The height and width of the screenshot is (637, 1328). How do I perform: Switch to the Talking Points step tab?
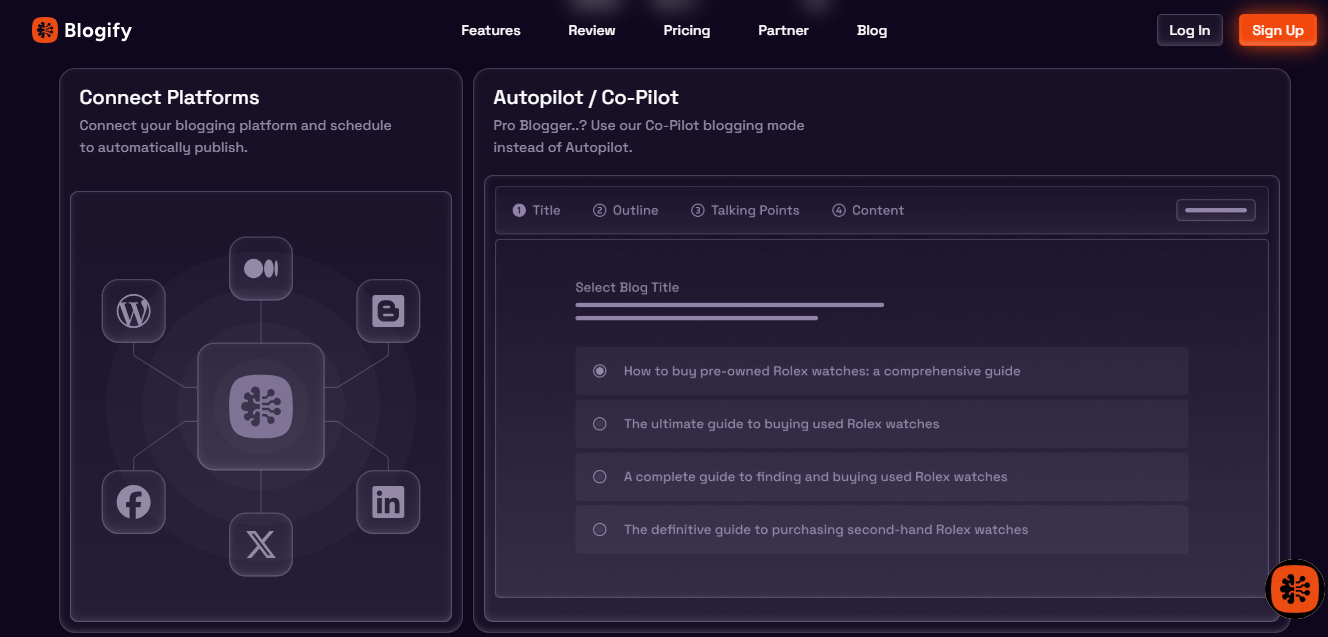click(x=745, y=210)
